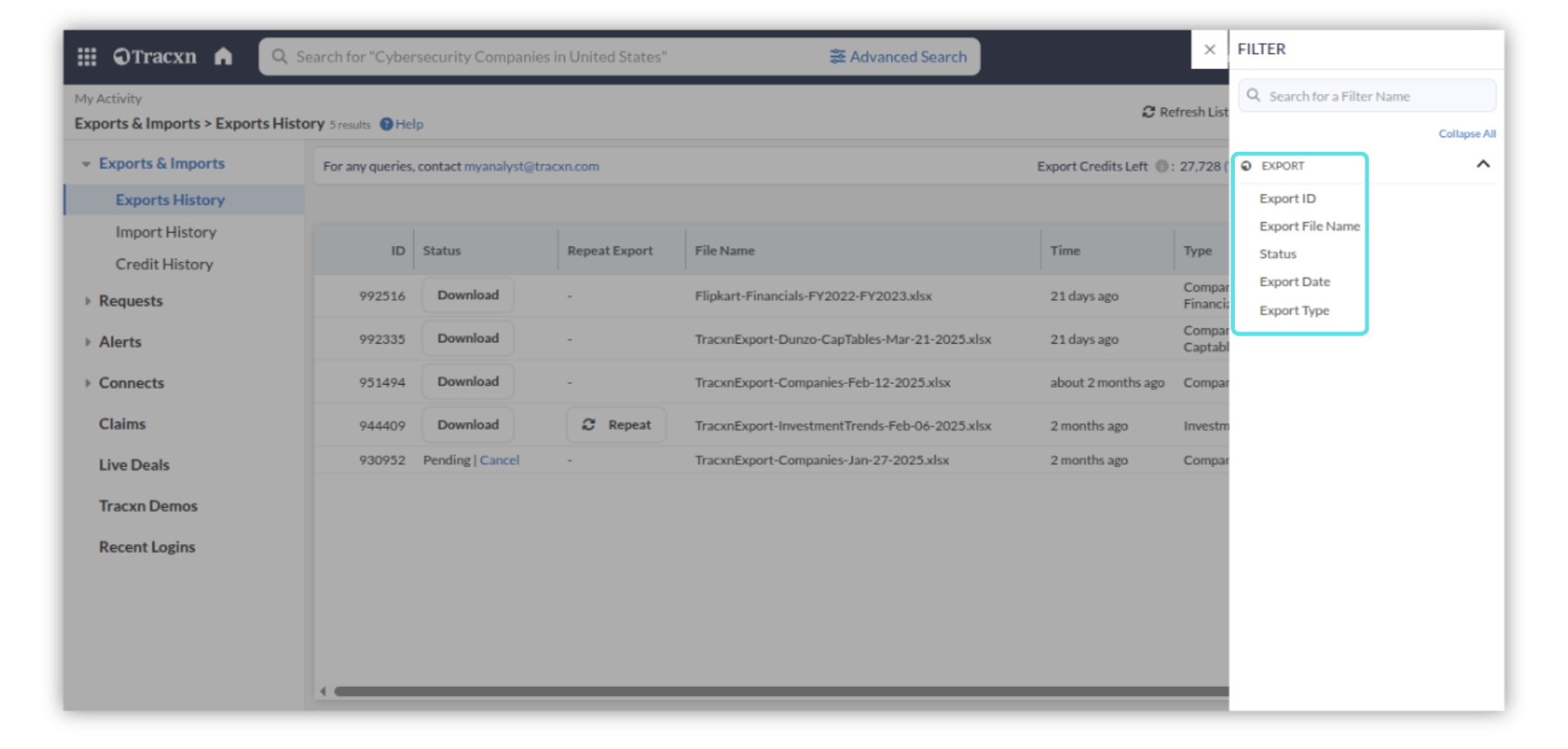Image resolution: width=1568 pixels, height=749 pixels.
Task: Expand the Connects sidebar section
Action: (x=87, y=383)
